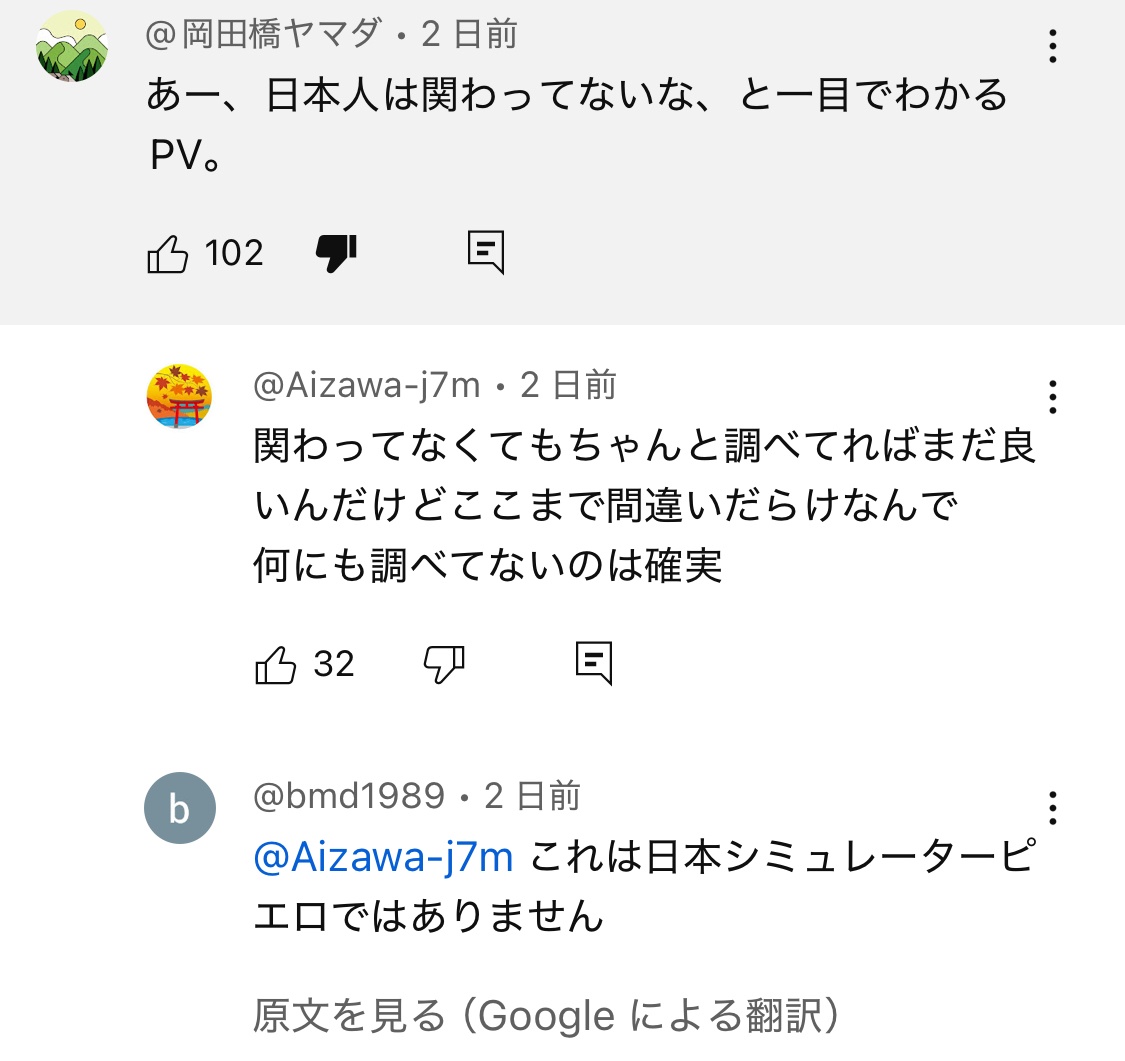Screen dimensions: 1125x1061
Task: Dislike the reply by Aizawa-j7m
Action: pos(444,664)
